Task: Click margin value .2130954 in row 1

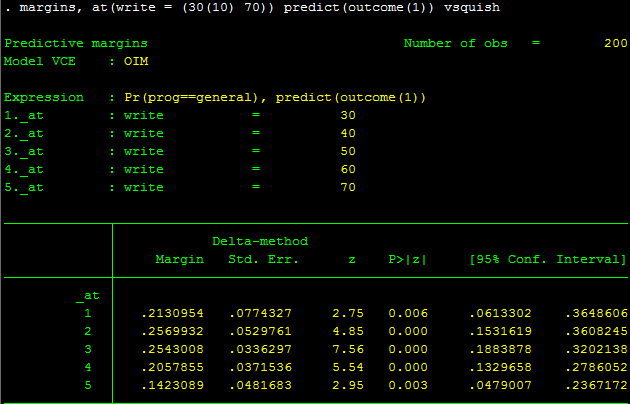Action: click(172, 313)
